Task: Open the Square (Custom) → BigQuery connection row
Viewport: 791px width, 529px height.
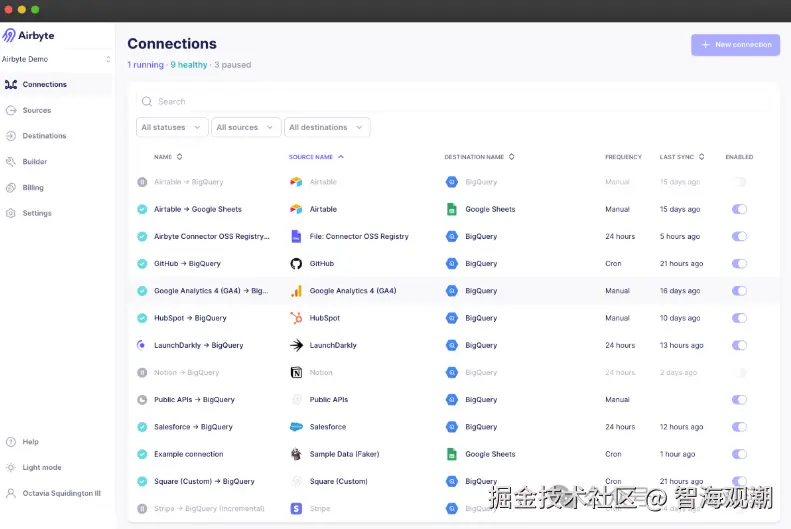Action: (x=453, y=481)
